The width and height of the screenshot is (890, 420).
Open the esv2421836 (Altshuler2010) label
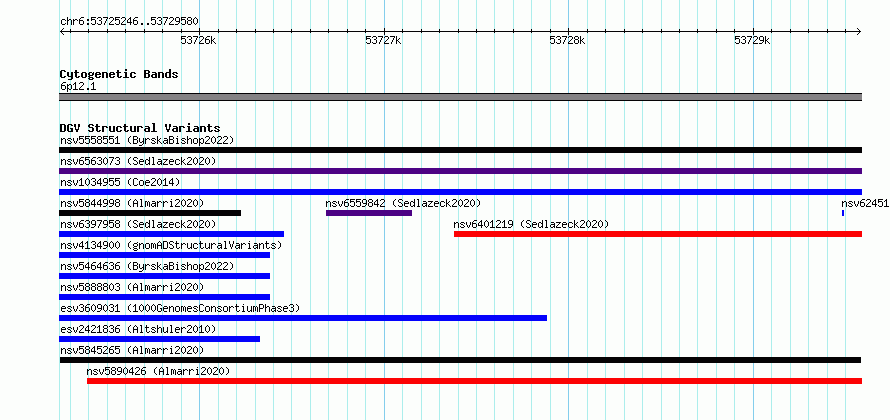[138, 329]
